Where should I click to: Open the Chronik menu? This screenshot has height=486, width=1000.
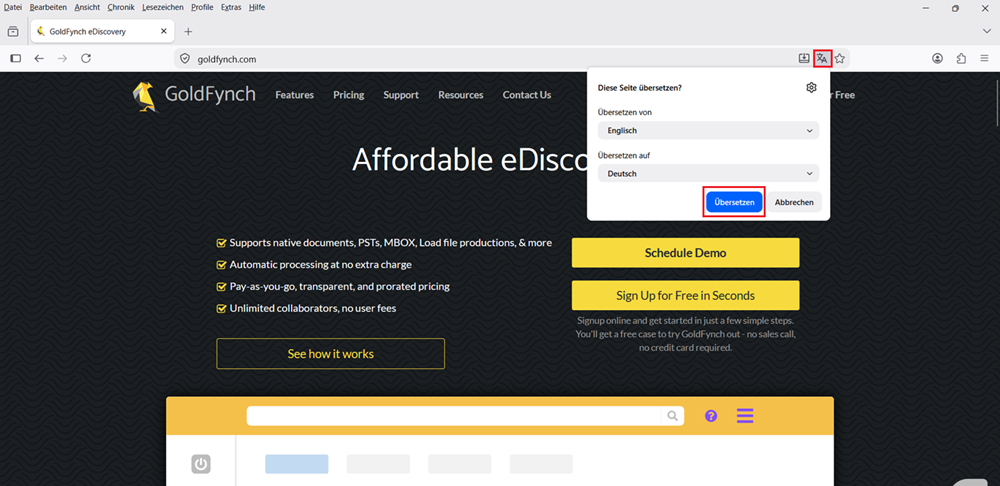[x=121, y=8]
